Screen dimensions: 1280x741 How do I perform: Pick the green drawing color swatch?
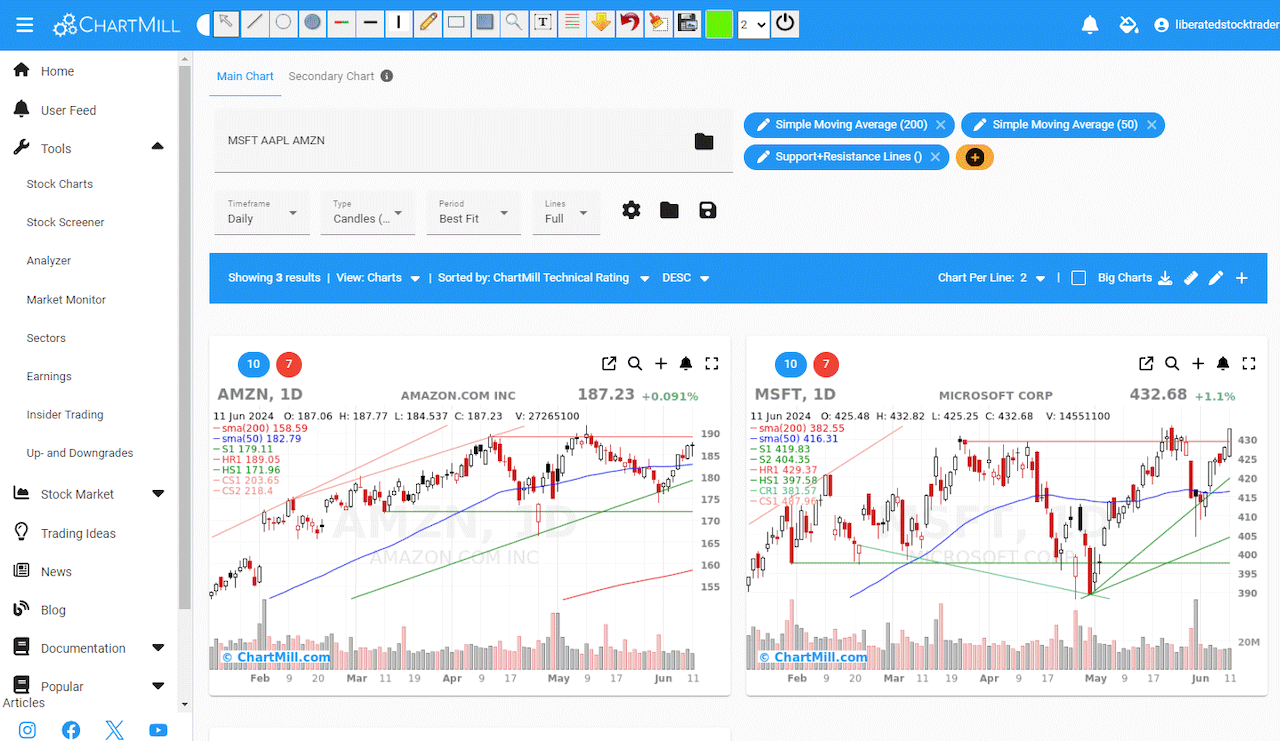pyautogui.click(x=719, y=24)
